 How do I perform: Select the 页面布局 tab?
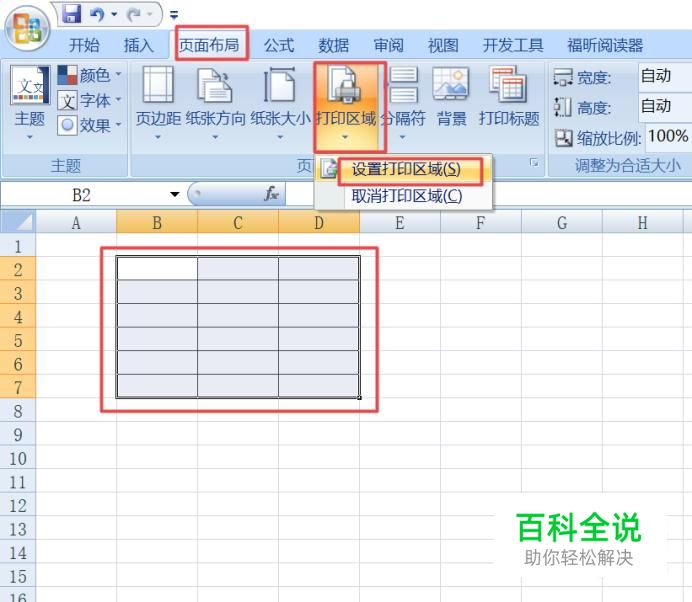(209, 45)
